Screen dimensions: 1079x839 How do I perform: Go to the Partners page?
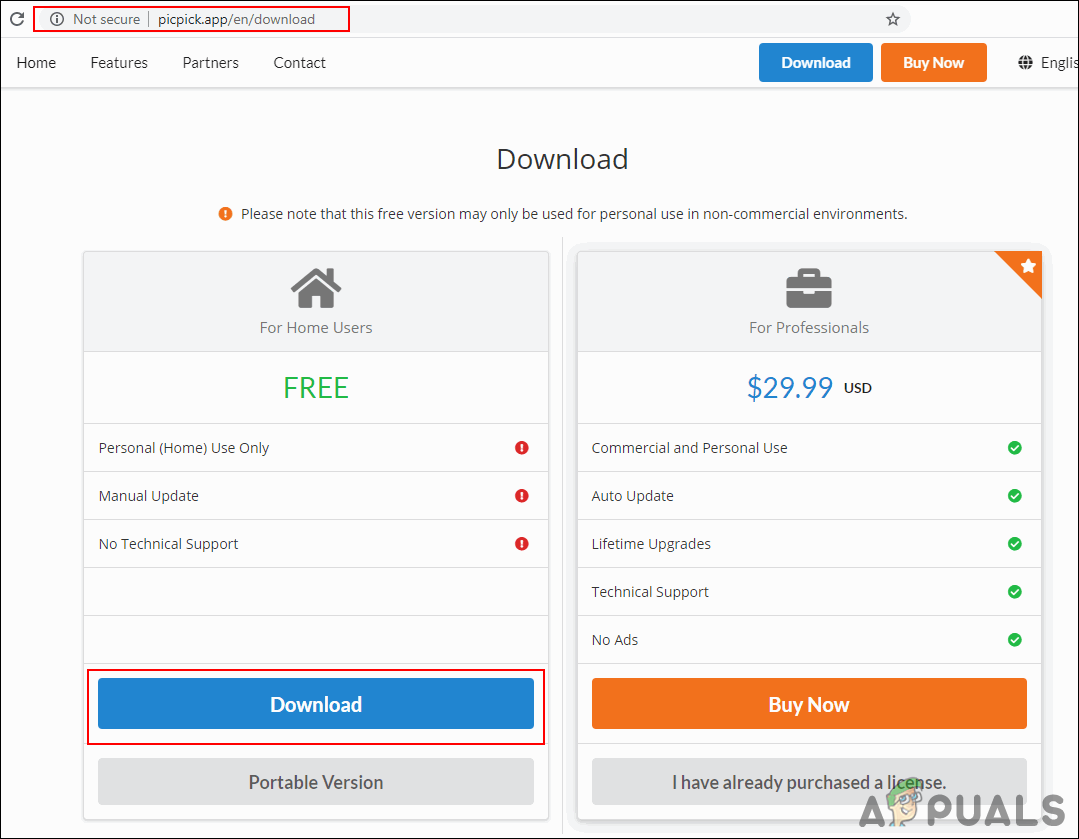coord(211,63)
